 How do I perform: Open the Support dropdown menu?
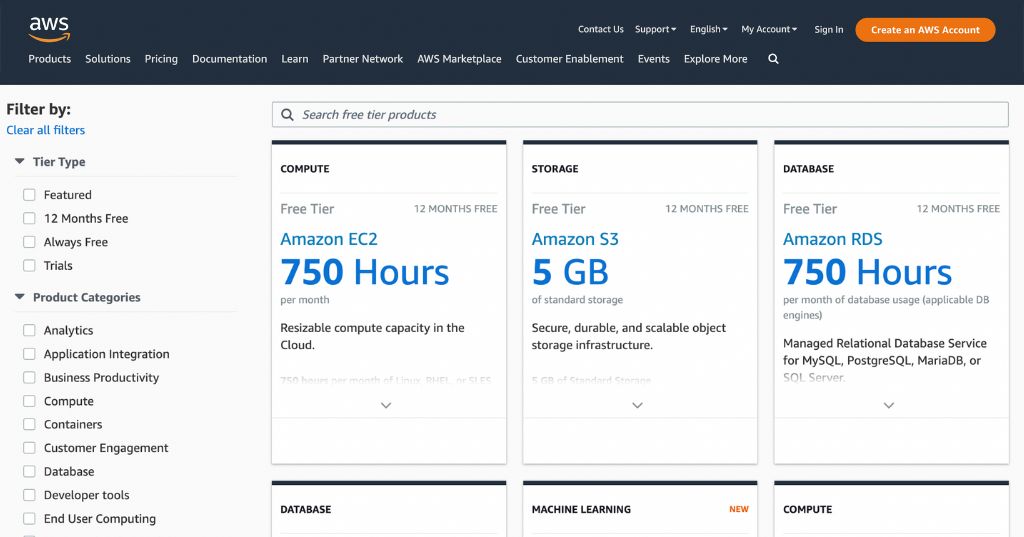[655, 29]
